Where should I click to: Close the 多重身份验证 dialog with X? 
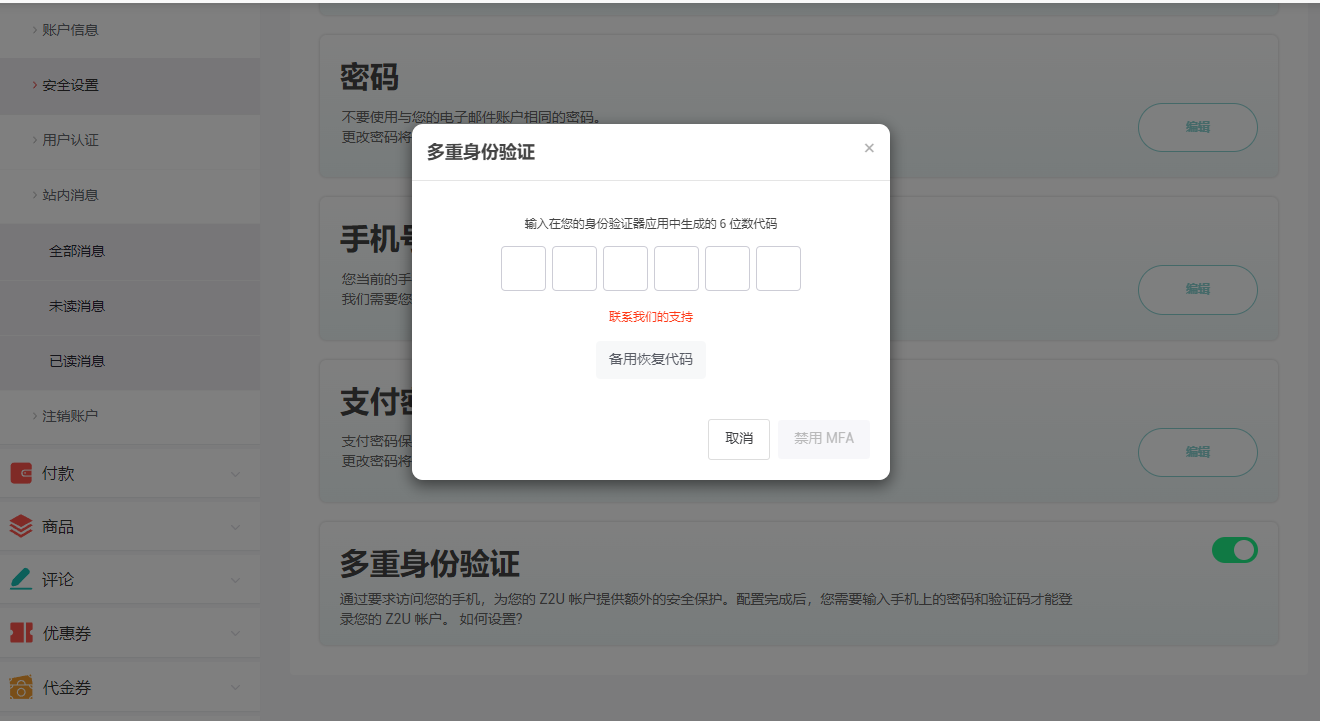point(869,148)
